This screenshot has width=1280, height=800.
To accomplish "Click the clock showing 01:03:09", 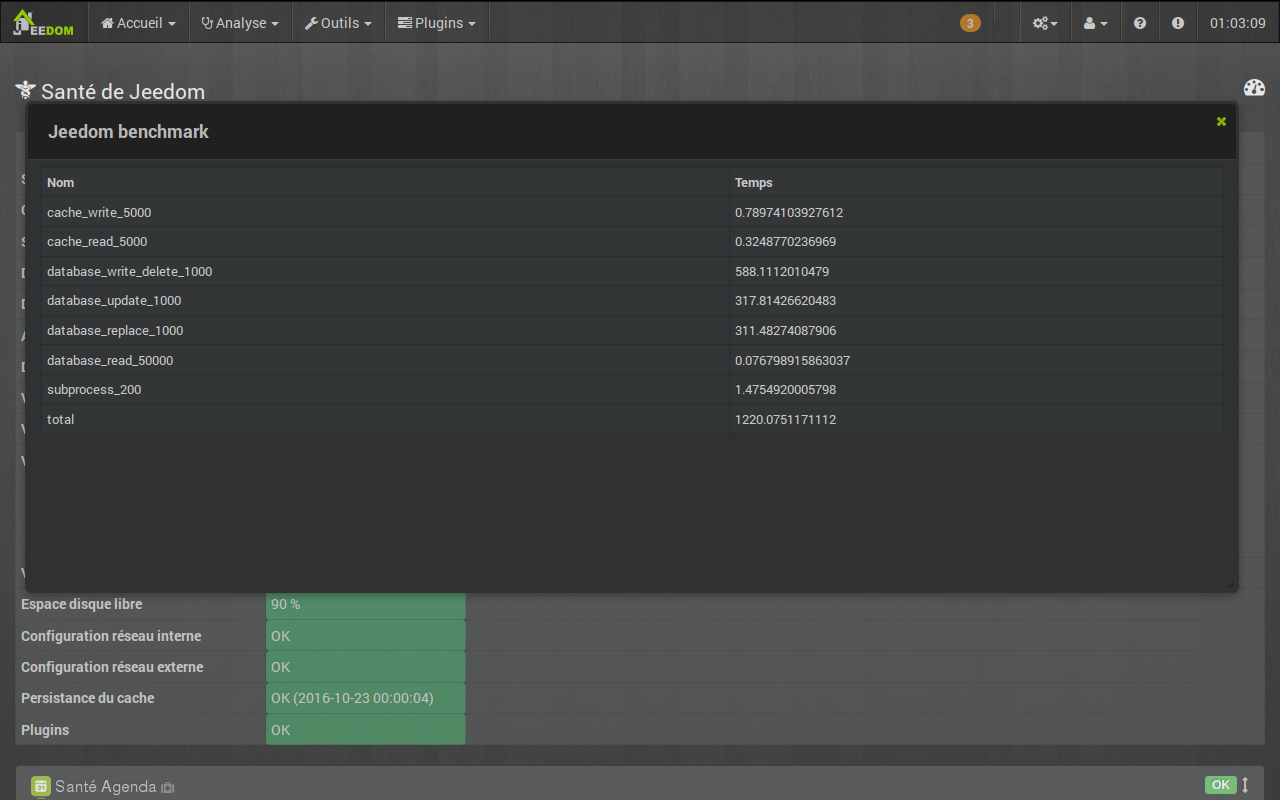I will [1238, 23].
